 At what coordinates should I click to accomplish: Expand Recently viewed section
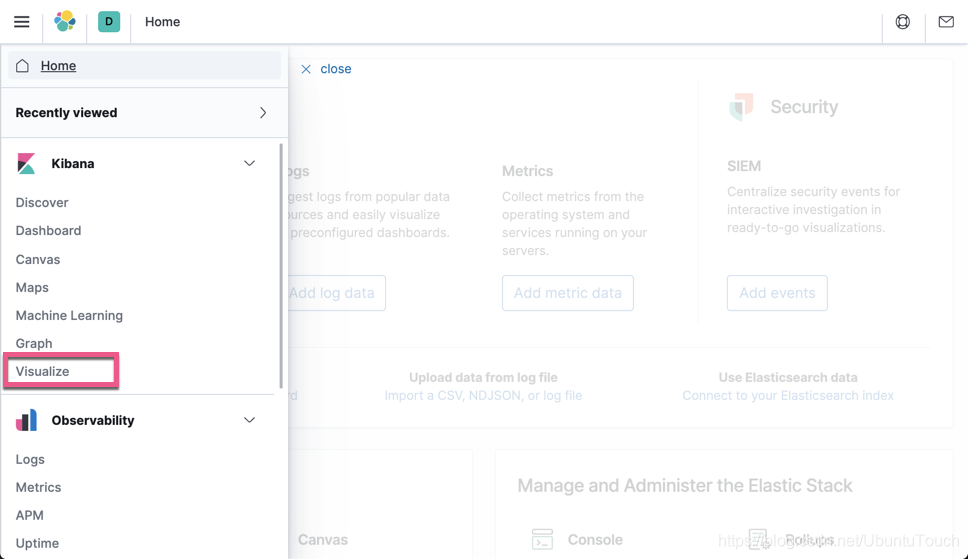coord(144,112)
